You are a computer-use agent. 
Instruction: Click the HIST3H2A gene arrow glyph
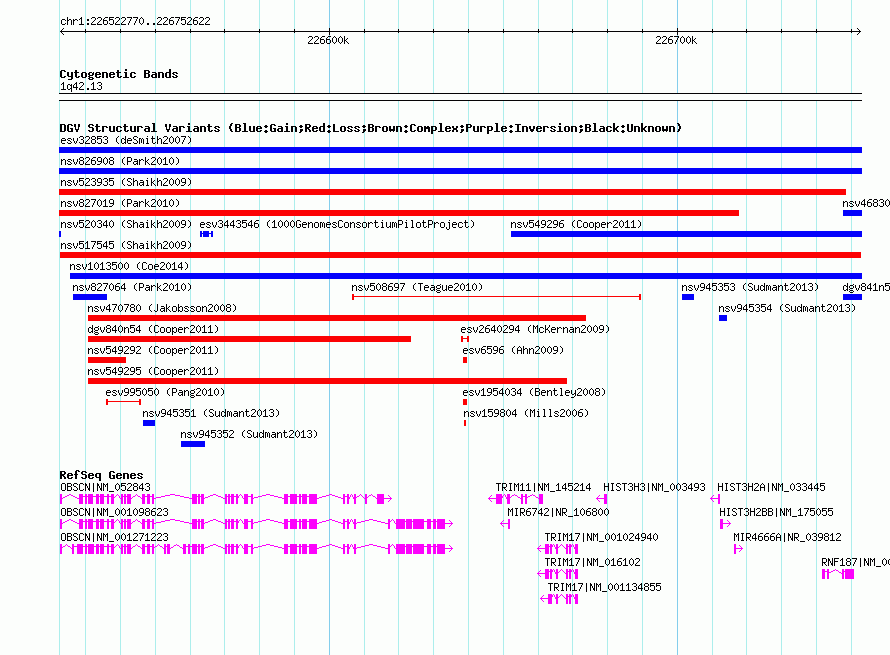pyautogui.click(x=715, y=499)
